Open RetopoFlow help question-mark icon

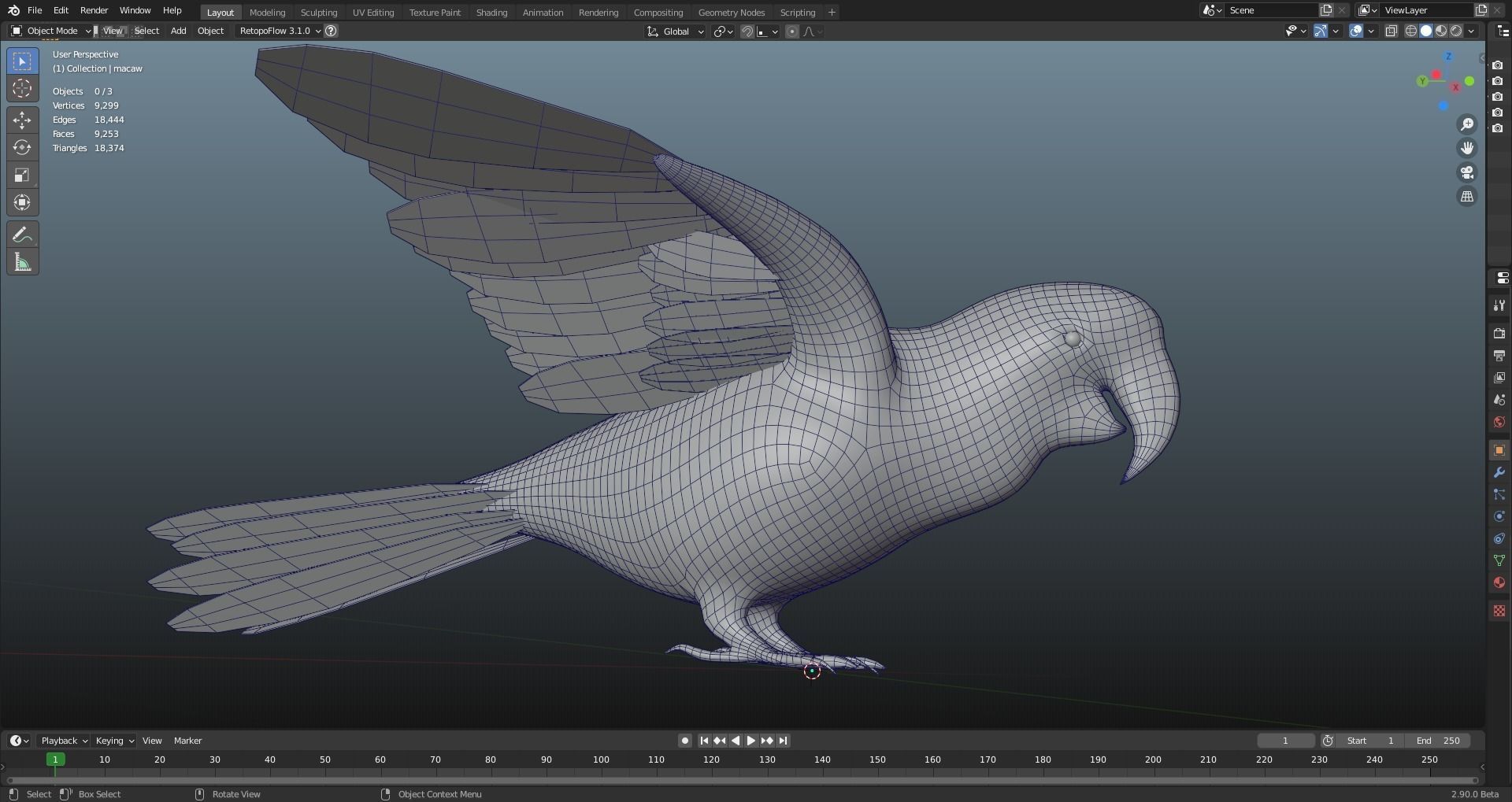332,31
